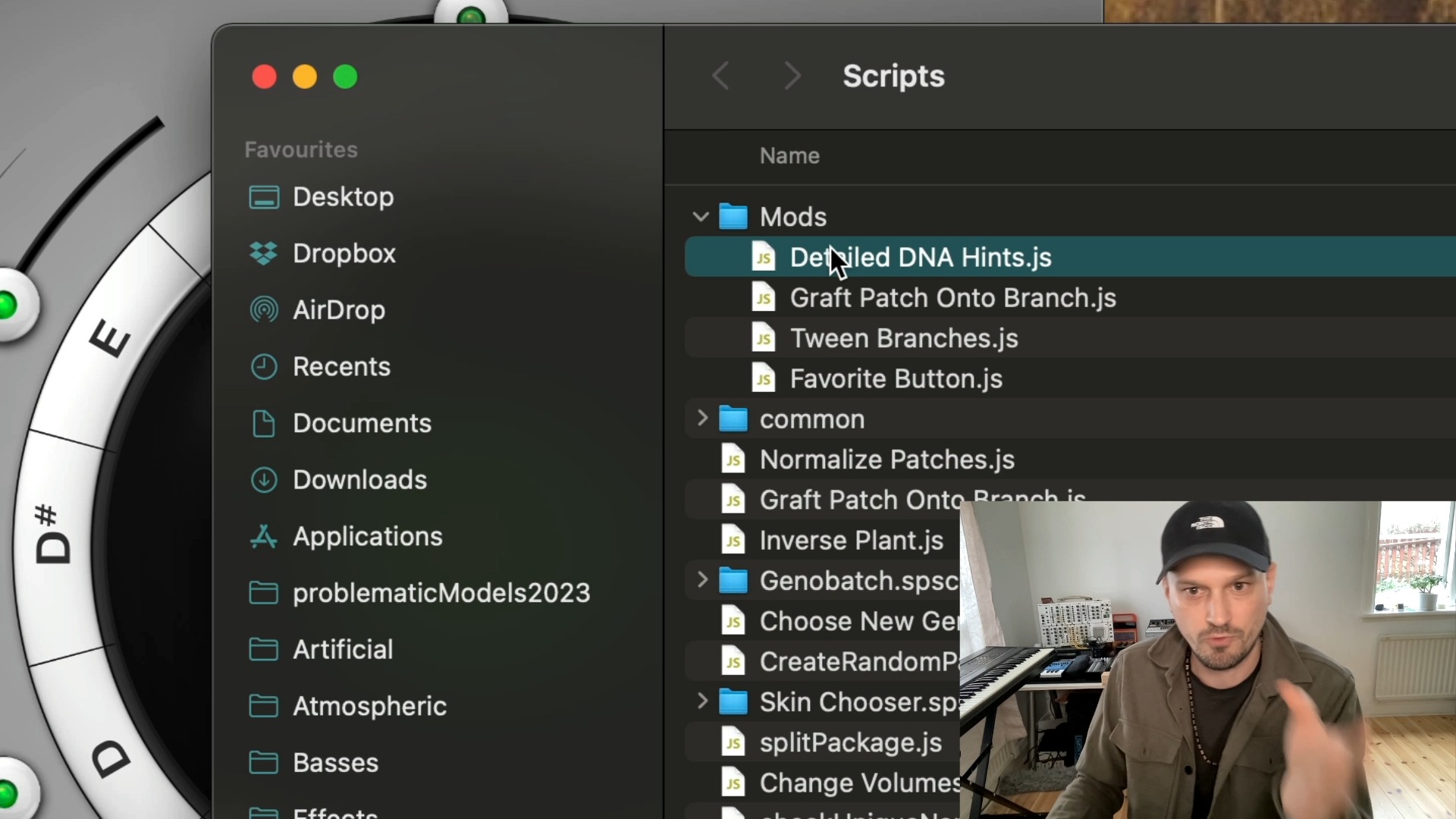1456x819 pixels.
Task: Go back in Finder navigation
Action: pos(721,76)
